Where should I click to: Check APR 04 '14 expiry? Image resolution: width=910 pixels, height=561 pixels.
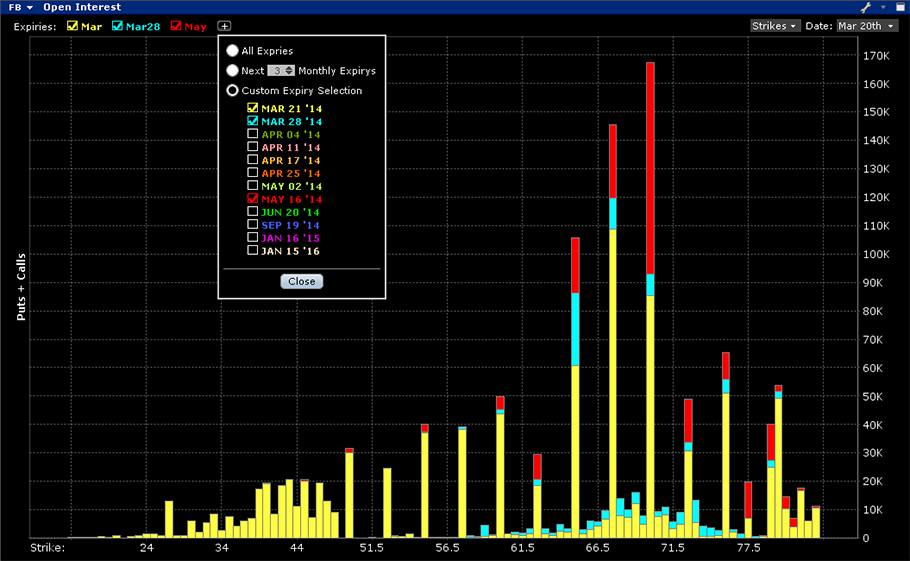[252, 133]
